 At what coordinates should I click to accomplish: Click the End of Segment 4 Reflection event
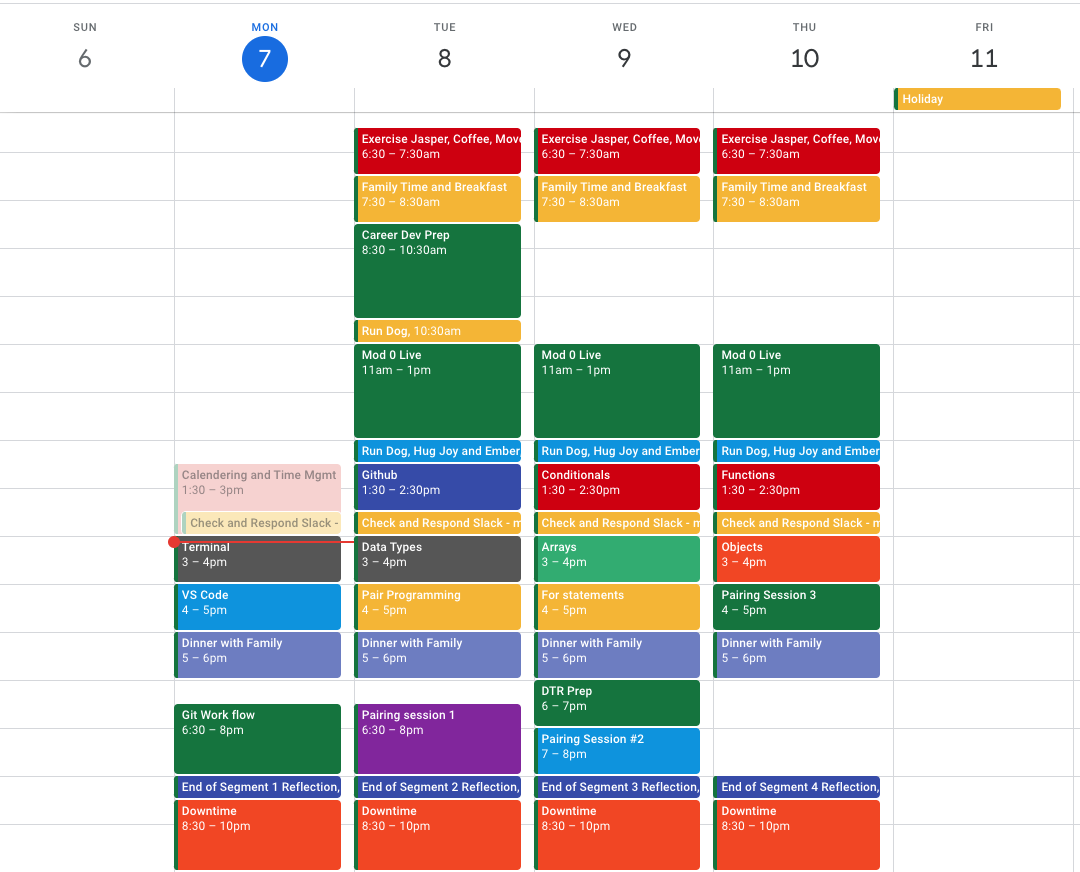796,787
